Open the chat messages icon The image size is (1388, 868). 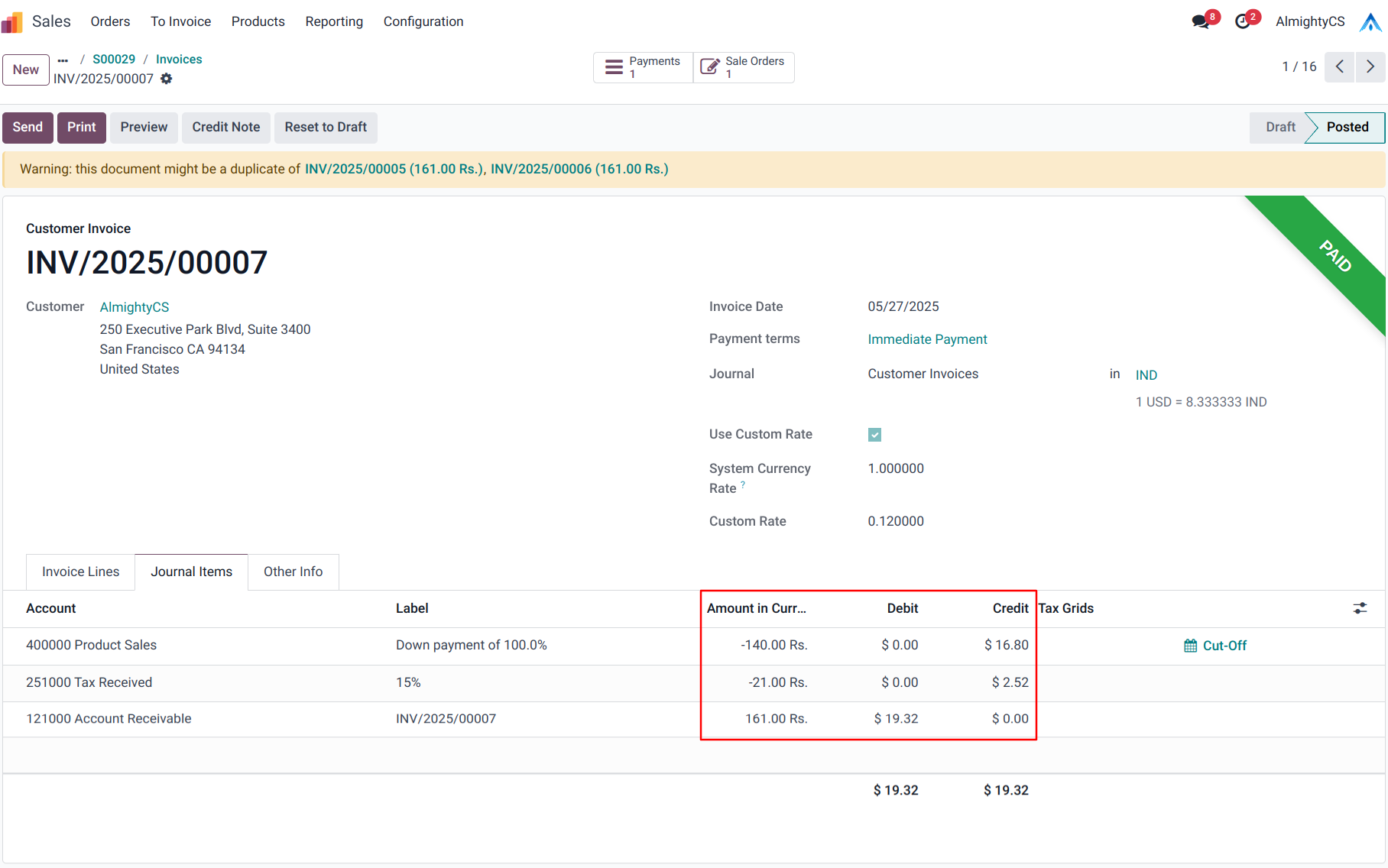[1201, 21]
